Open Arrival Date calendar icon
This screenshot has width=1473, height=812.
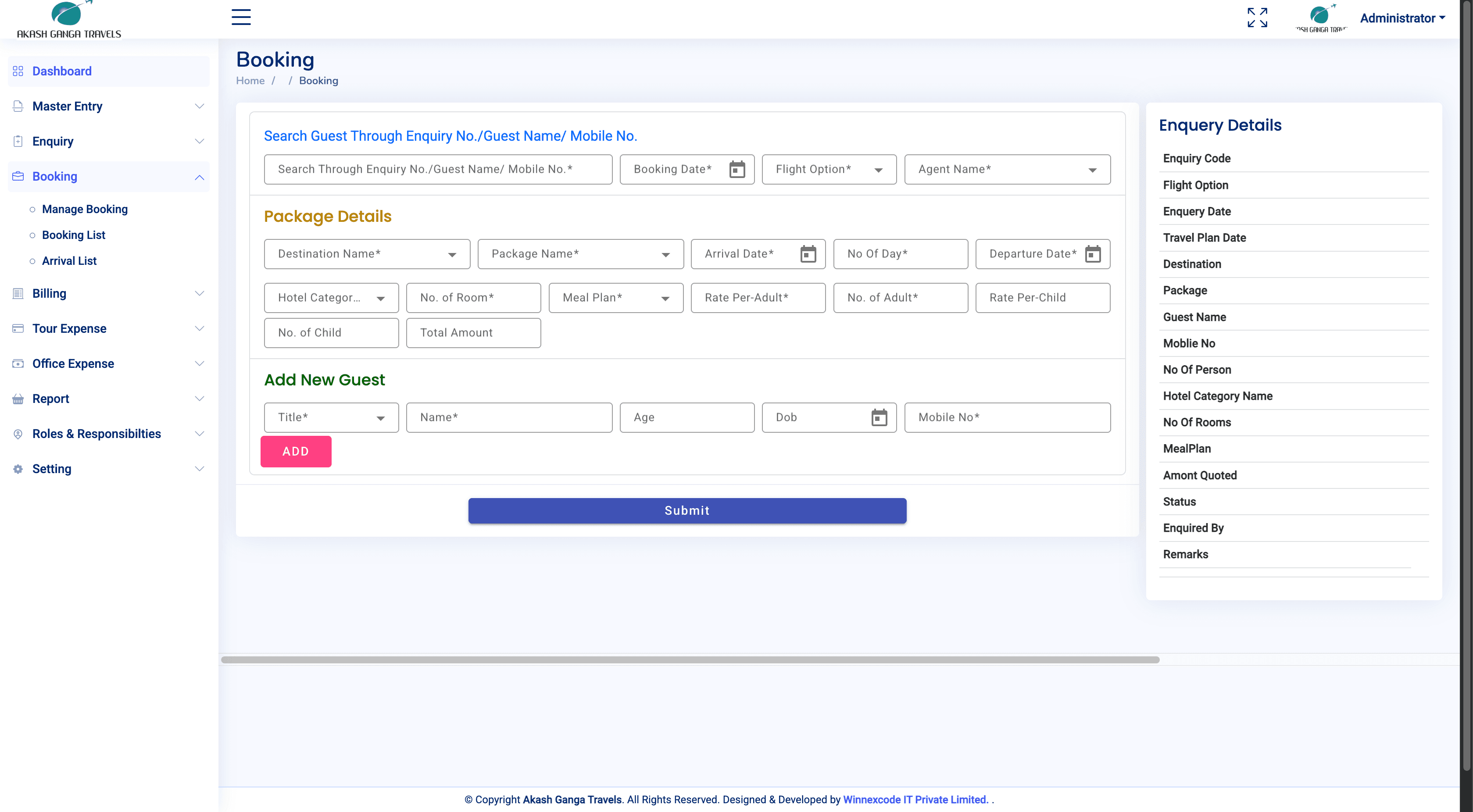coord(808,254)
